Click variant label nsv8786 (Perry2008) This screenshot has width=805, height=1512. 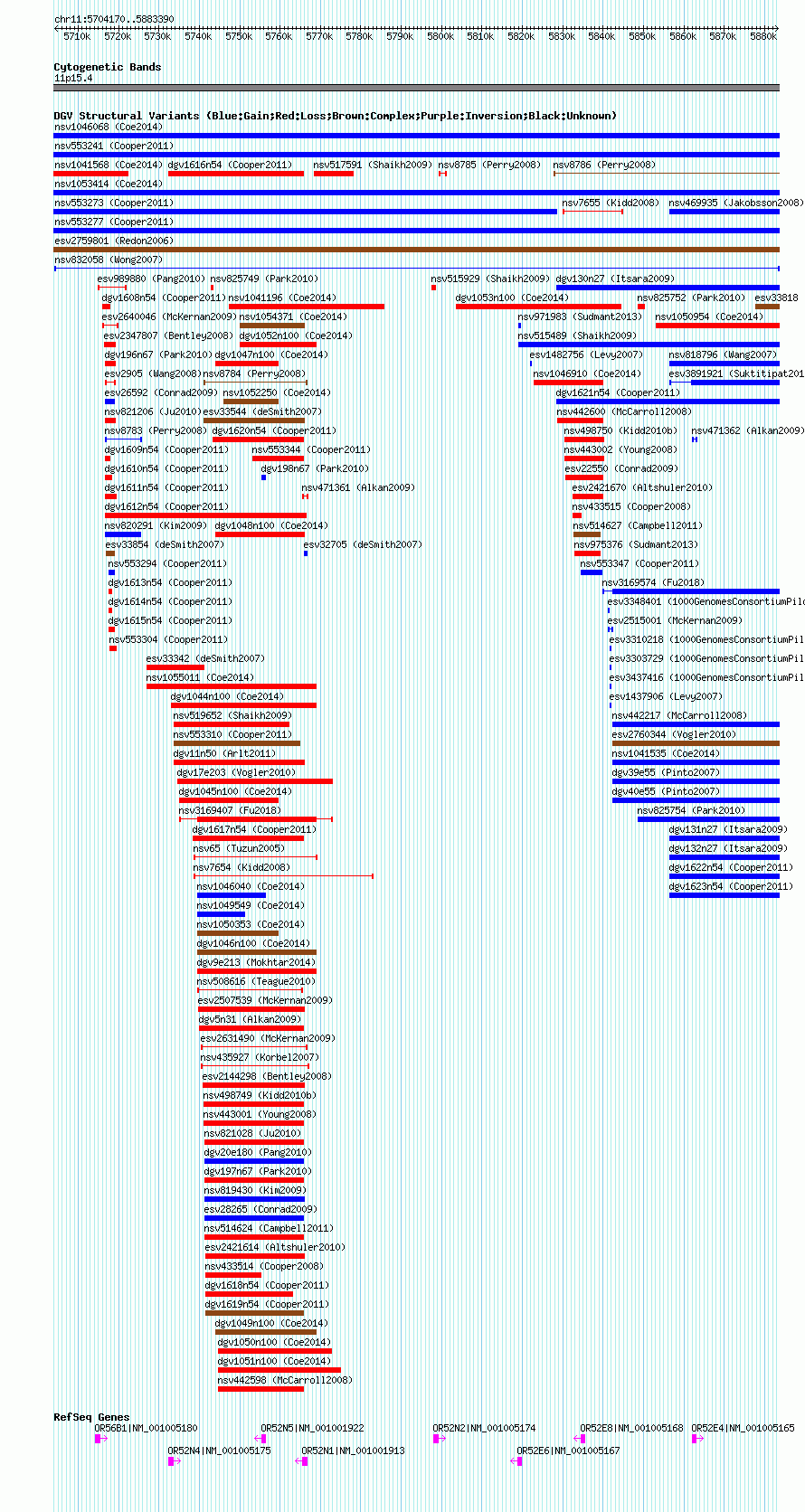[604, 165]
